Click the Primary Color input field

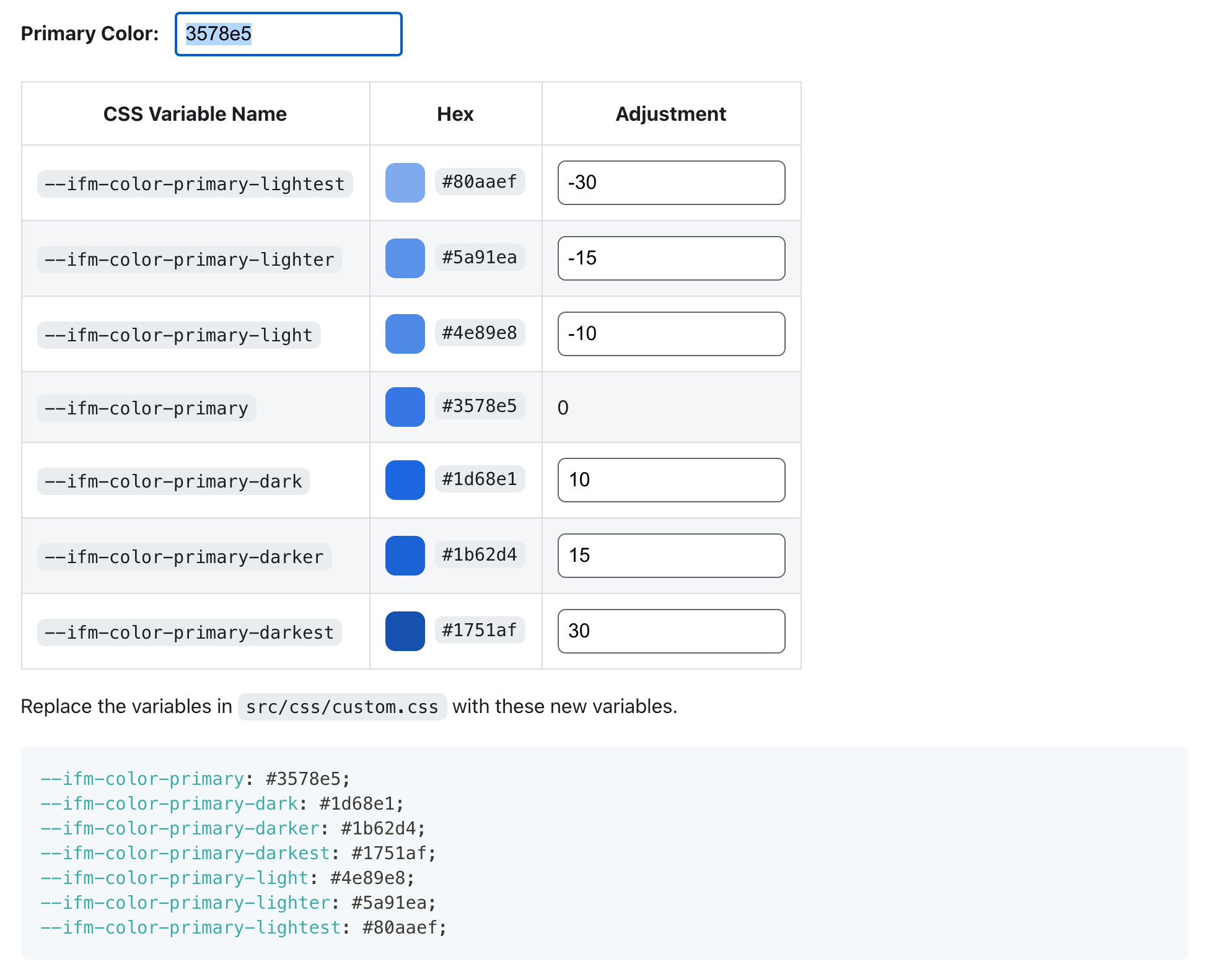(x=288, y=34)
